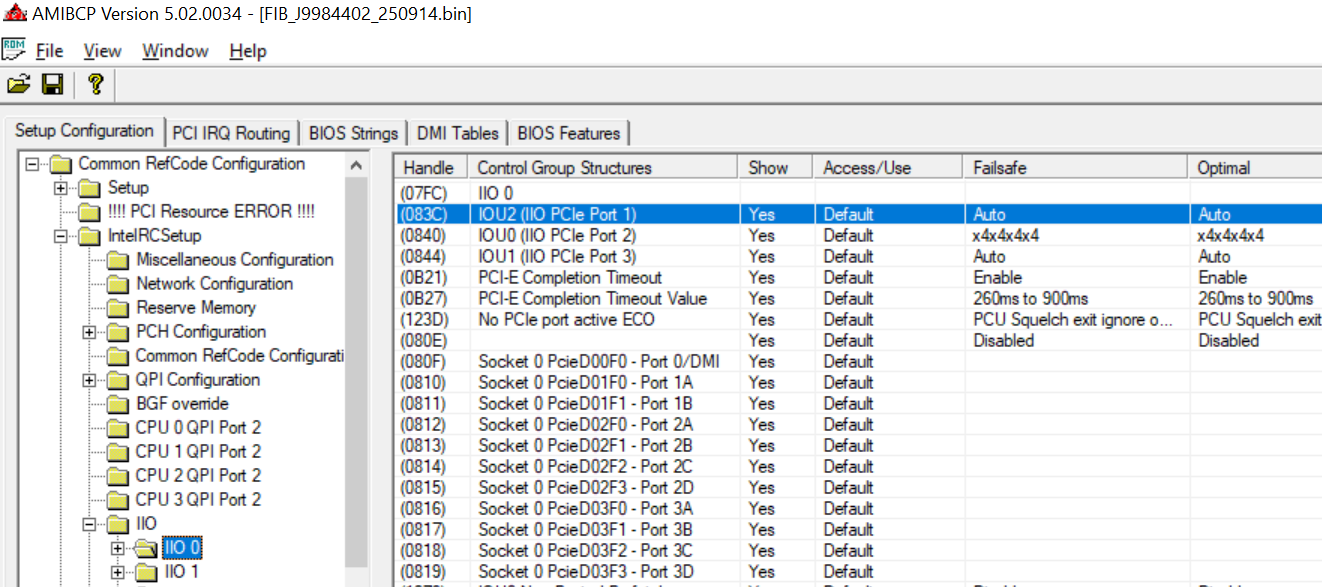1322x587 pixels.
Task: Click the 260ms to 900ms Failsafe cell
Action: 1031,298
